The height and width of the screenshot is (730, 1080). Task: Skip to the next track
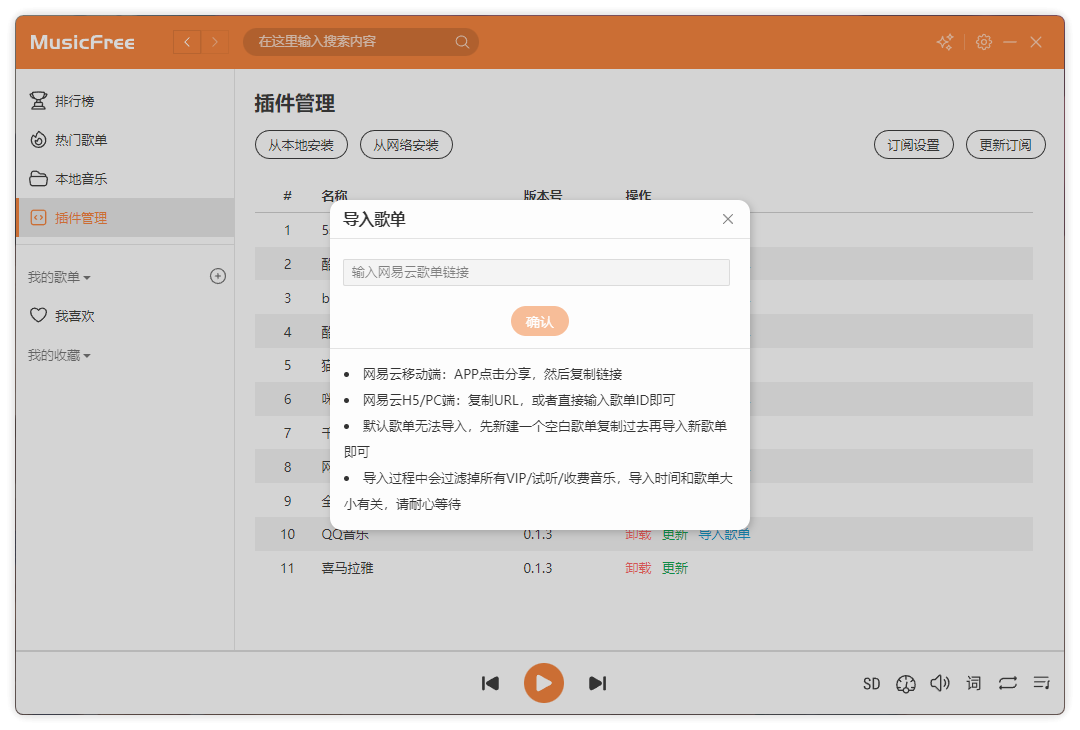597,683
